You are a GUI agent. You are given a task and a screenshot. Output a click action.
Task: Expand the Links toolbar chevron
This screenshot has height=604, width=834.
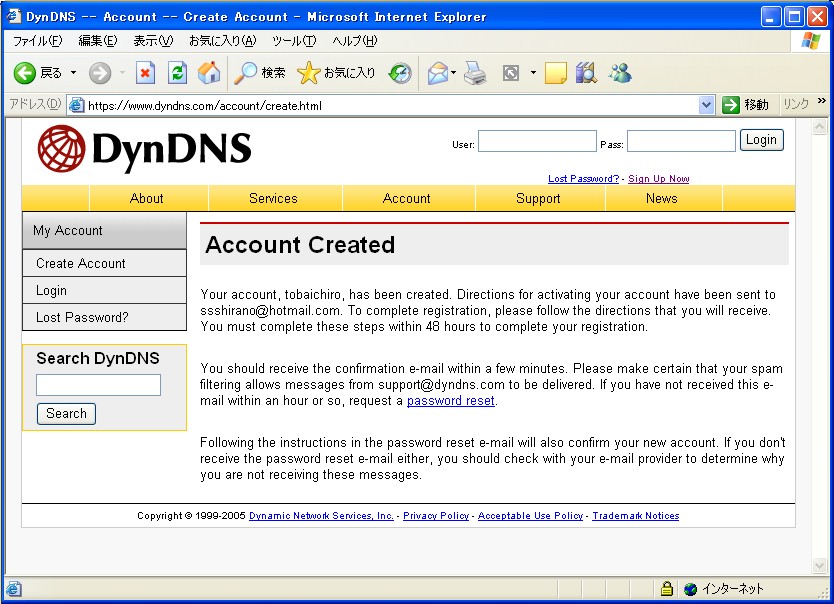tap(821, 100)
